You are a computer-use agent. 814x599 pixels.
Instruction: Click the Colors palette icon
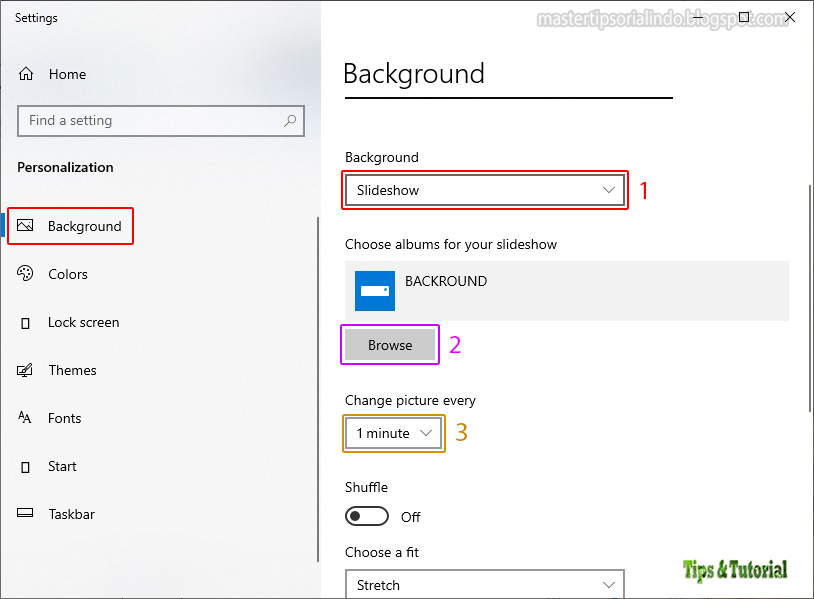[25, 274]
